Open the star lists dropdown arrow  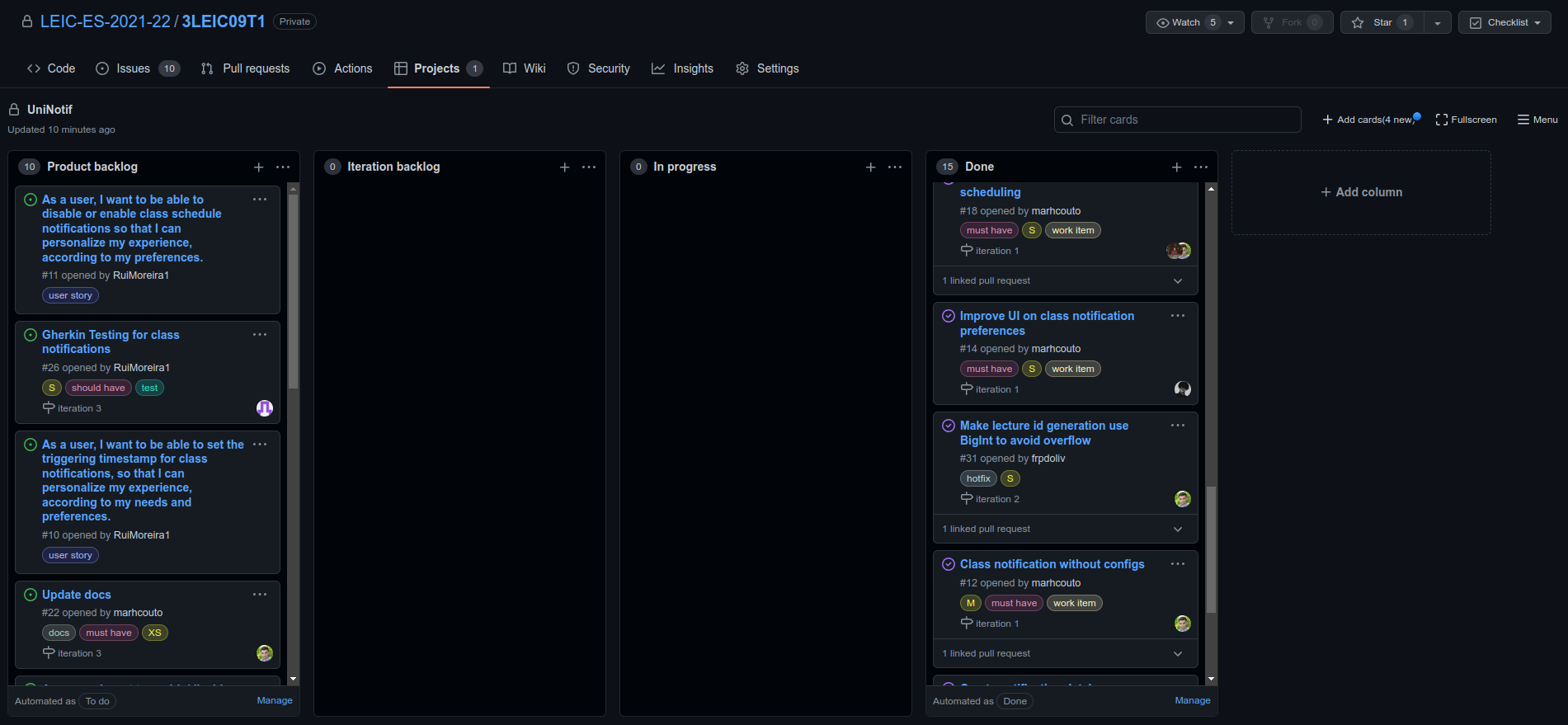(1438, 22)
